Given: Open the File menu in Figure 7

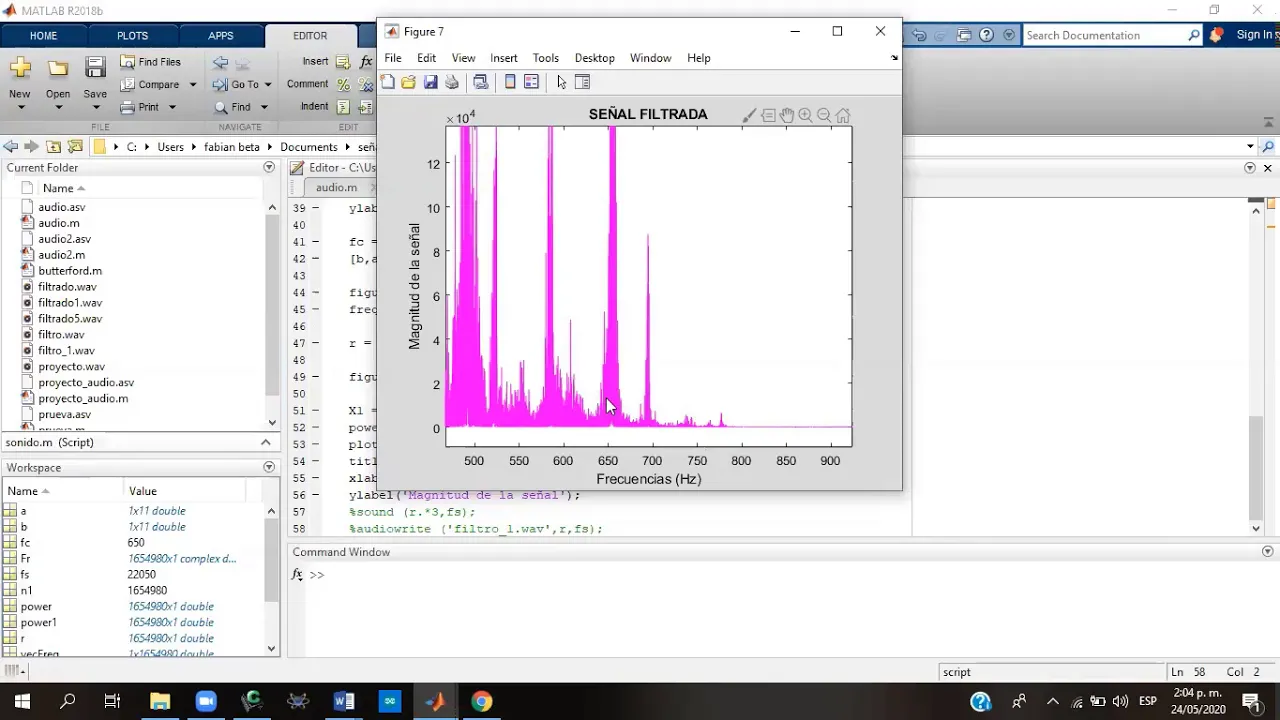Looking at the screenshot, I should pyautogui.click(x=393, y=58).
